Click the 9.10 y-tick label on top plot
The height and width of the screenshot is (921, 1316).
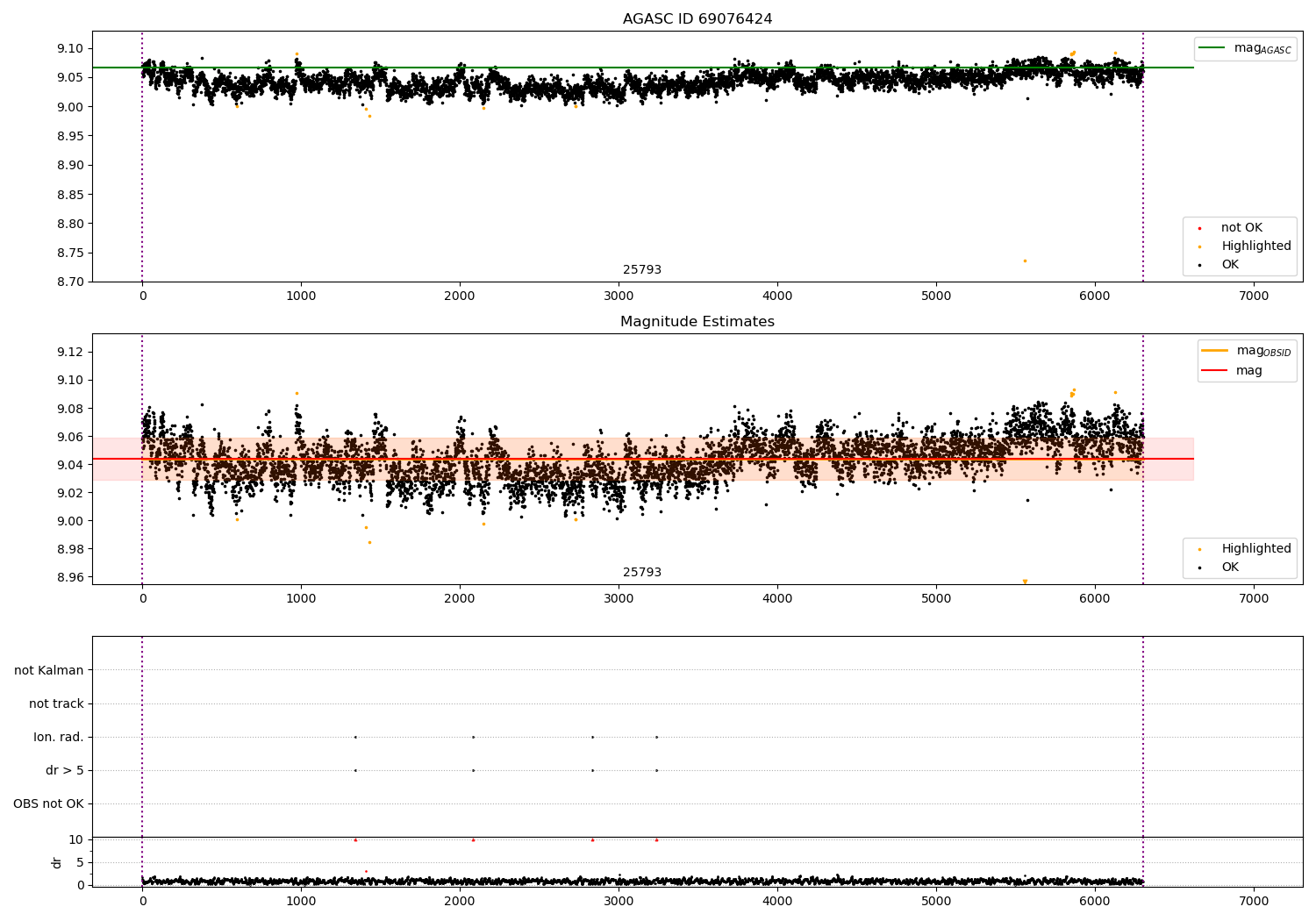(69, 48)
